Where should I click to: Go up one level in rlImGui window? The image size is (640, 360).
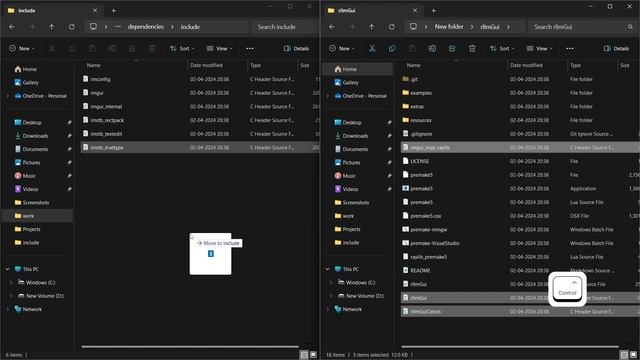pos(372,27)
